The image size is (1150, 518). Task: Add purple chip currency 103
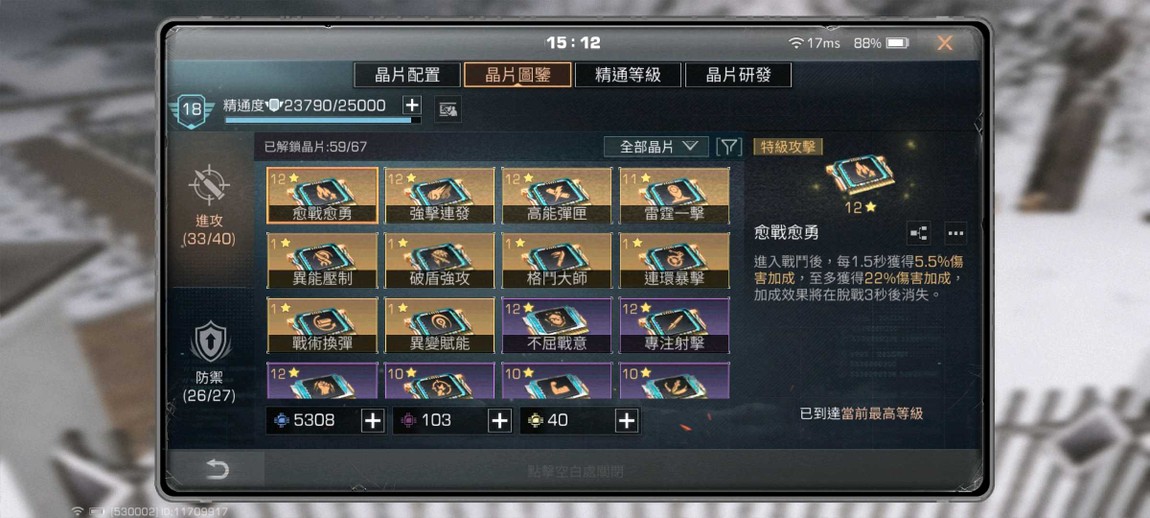[499, 420]
